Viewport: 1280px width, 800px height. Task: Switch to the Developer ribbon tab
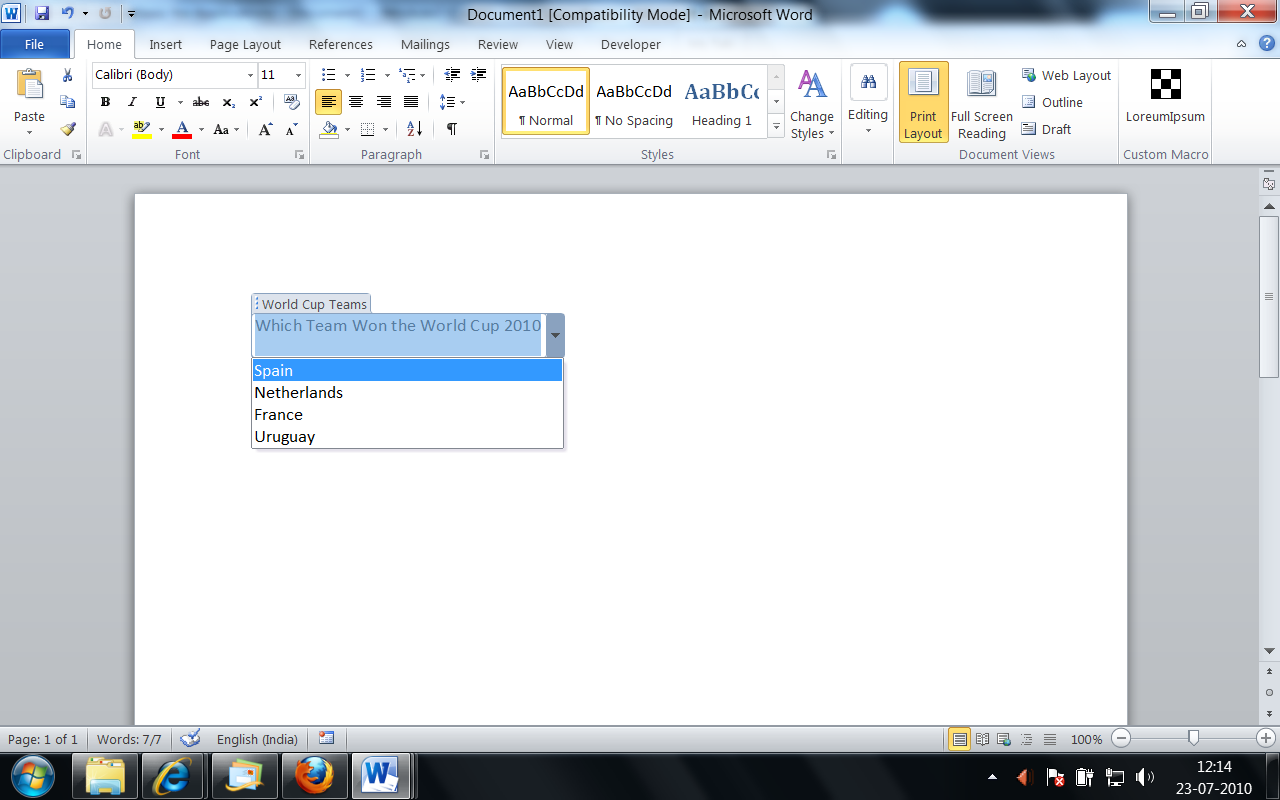coord(630,44)
